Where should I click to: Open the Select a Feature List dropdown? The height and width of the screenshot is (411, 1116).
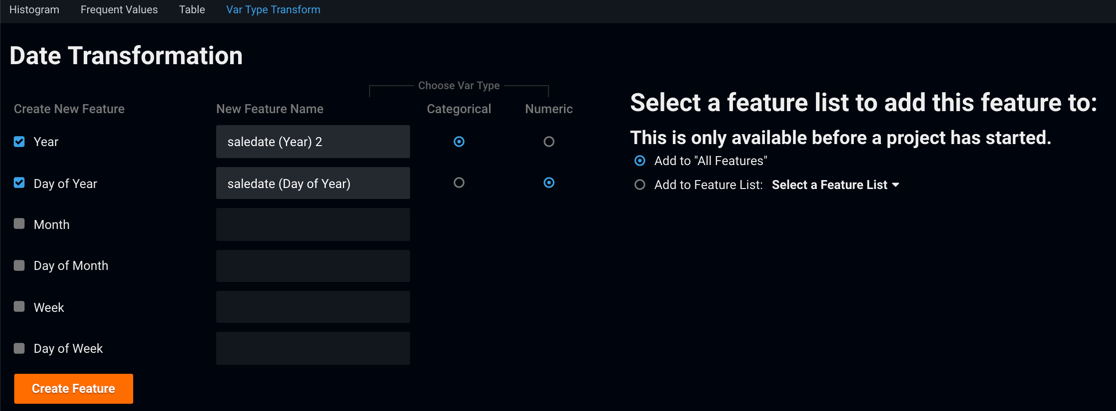[835, 185]
